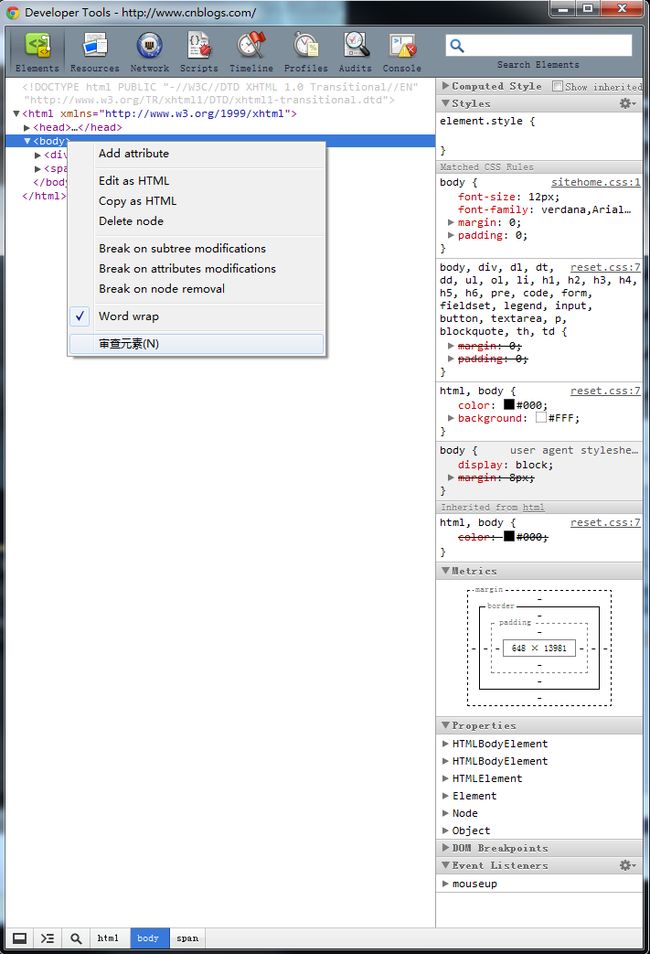Expand the DOM Breakpoints section
Screen dimensions: 650x954
coord(446,848)
